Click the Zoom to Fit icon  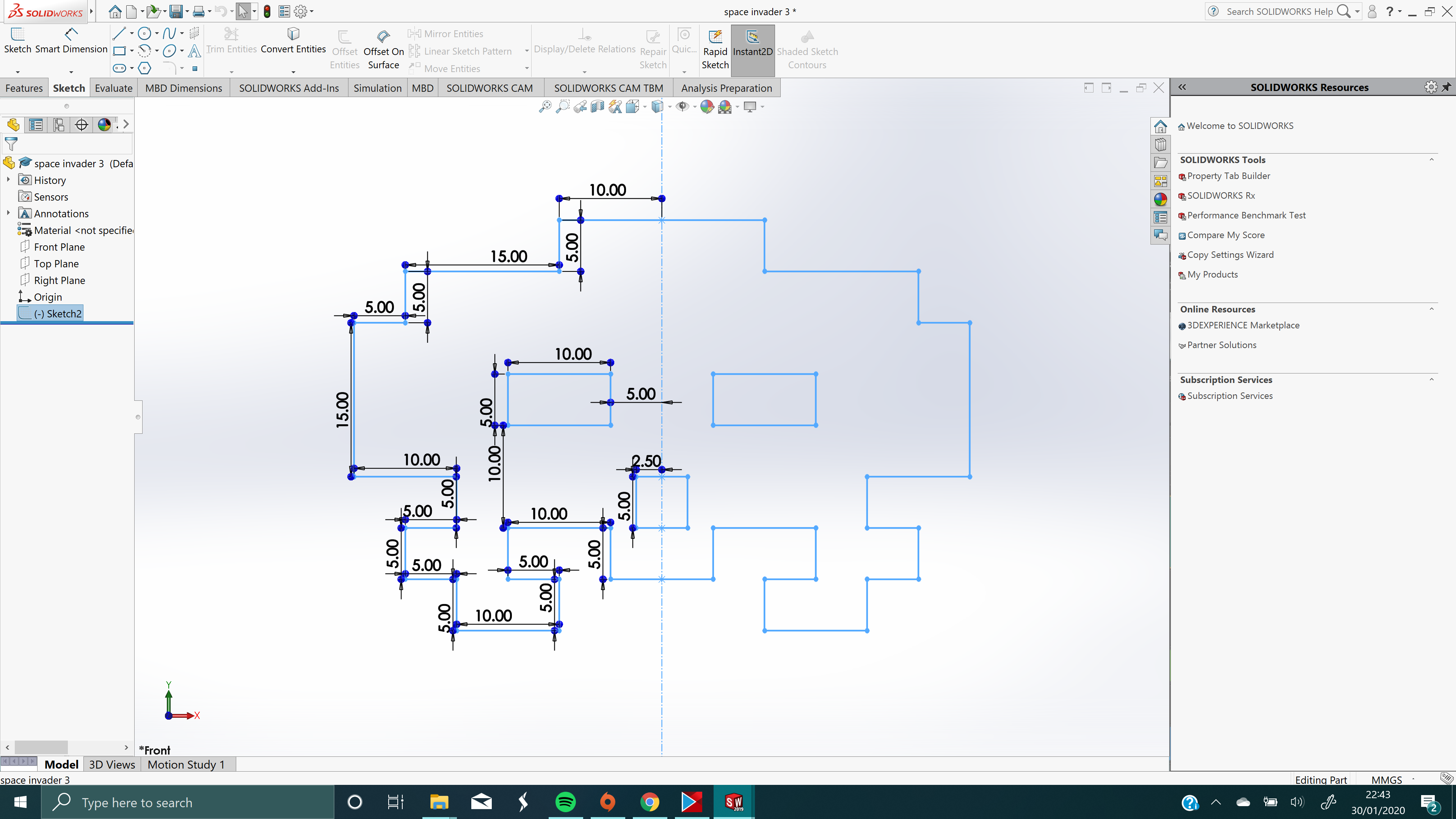545,106
